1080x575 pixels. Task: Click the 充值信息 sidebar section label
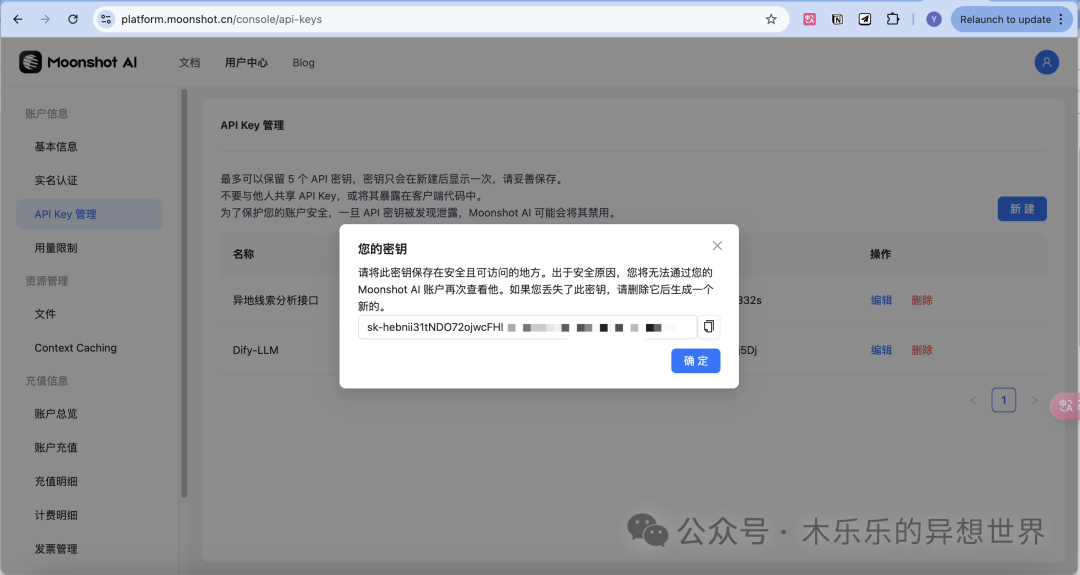[47, 381]
